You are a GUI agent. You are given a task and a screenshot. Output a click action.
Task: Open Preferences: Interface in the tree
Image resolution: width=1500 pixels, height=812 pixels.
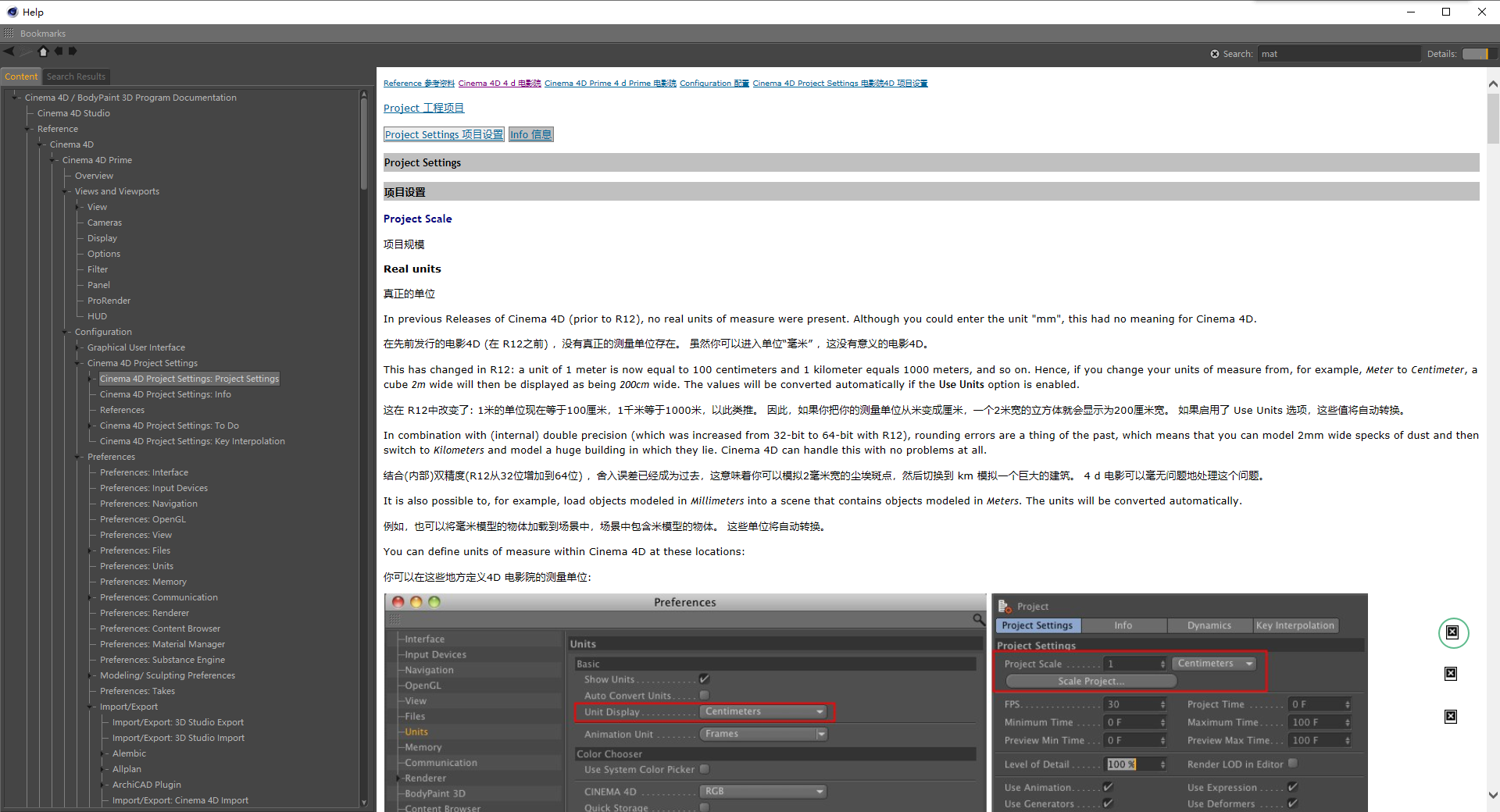coord(144,472)
